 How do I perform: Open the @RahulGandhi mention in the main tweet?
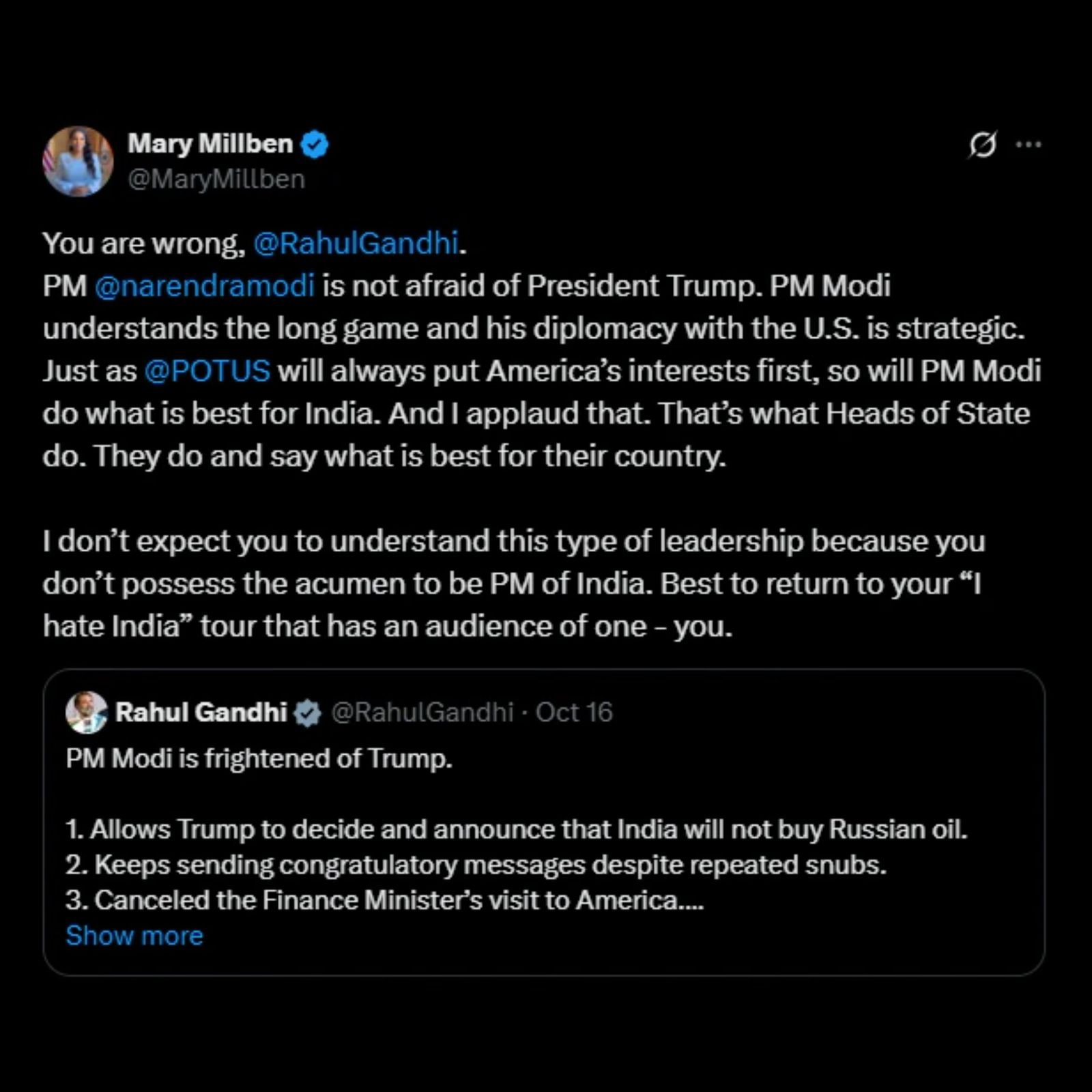356,244
